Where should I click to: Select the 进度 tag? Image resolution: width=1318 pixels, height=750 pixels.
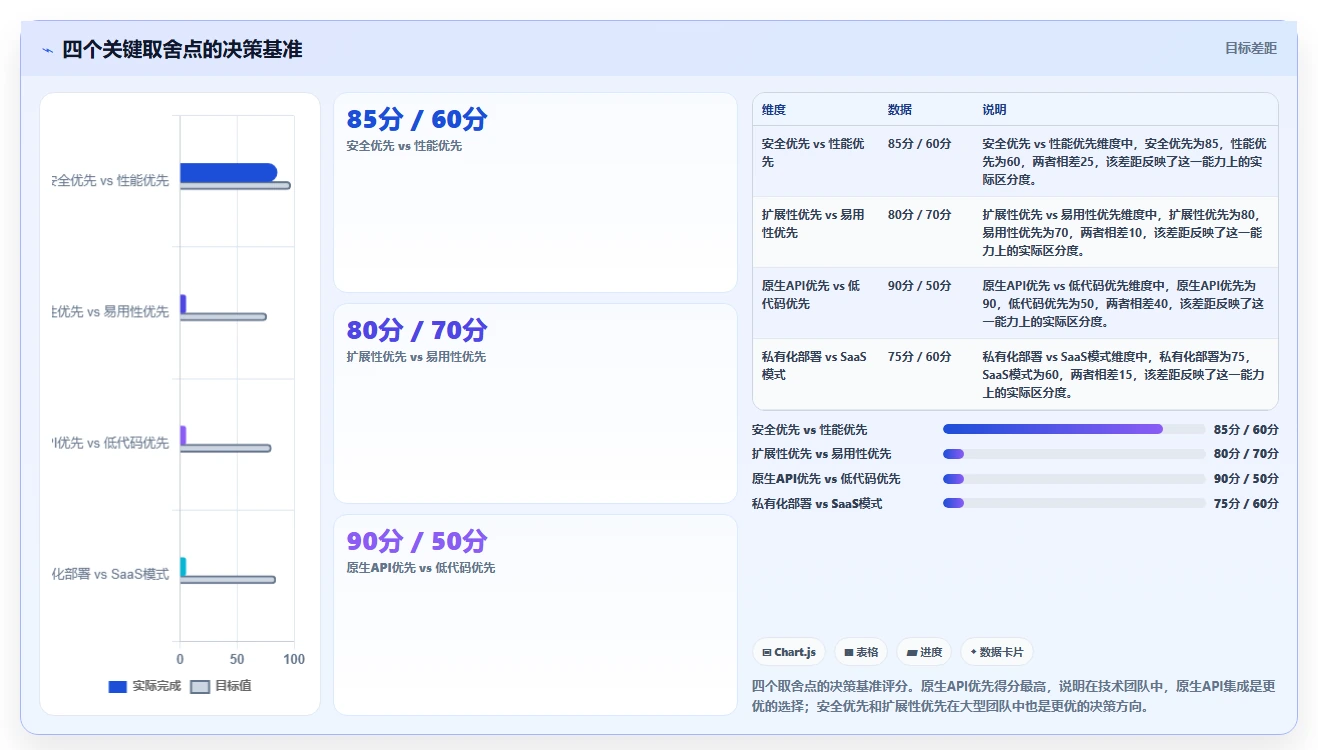924,652
